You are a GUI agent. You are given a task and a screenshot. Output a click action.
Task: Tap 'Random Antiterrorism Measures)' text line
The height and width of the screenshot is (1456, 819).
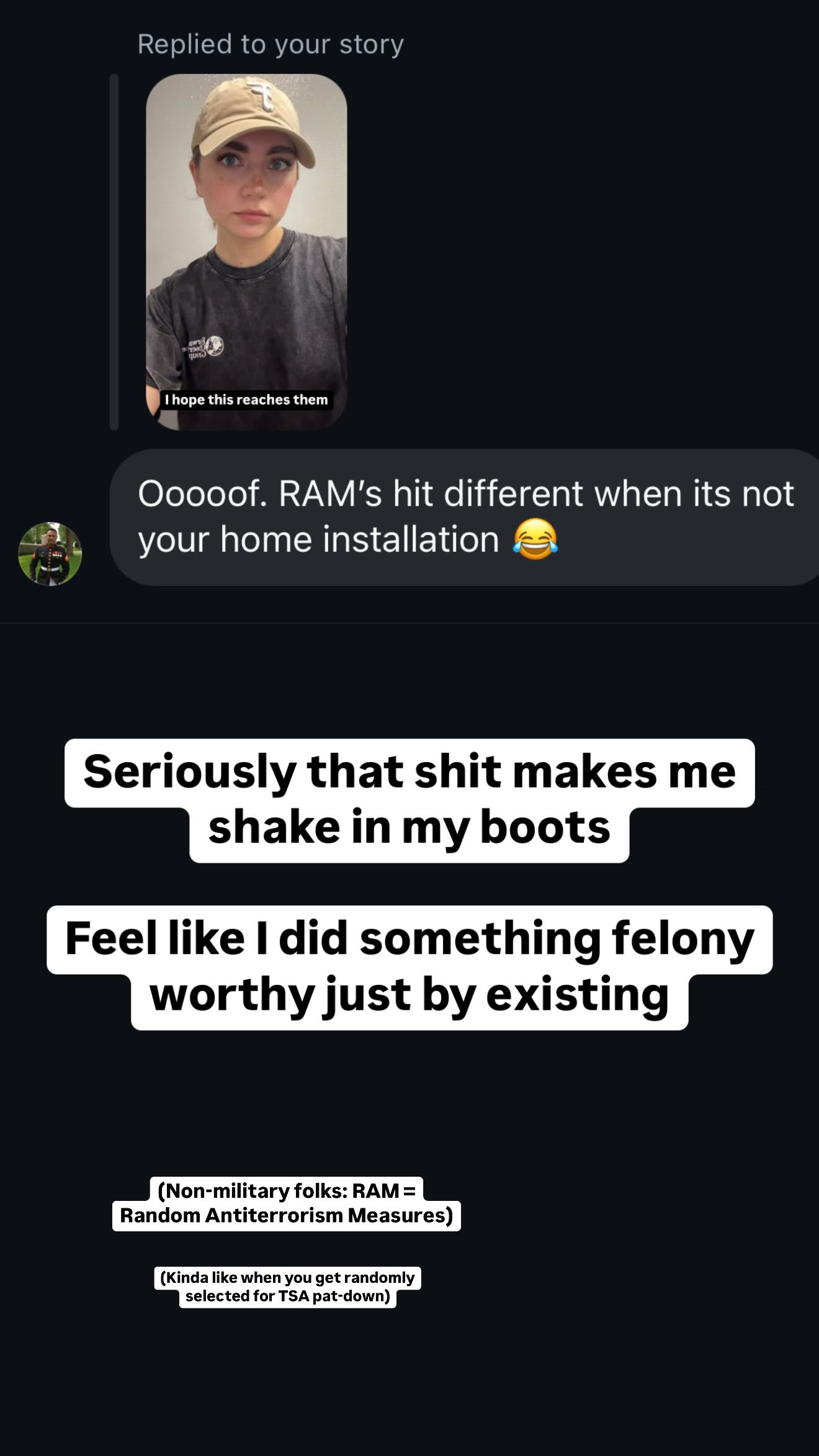click(287, 1215)
